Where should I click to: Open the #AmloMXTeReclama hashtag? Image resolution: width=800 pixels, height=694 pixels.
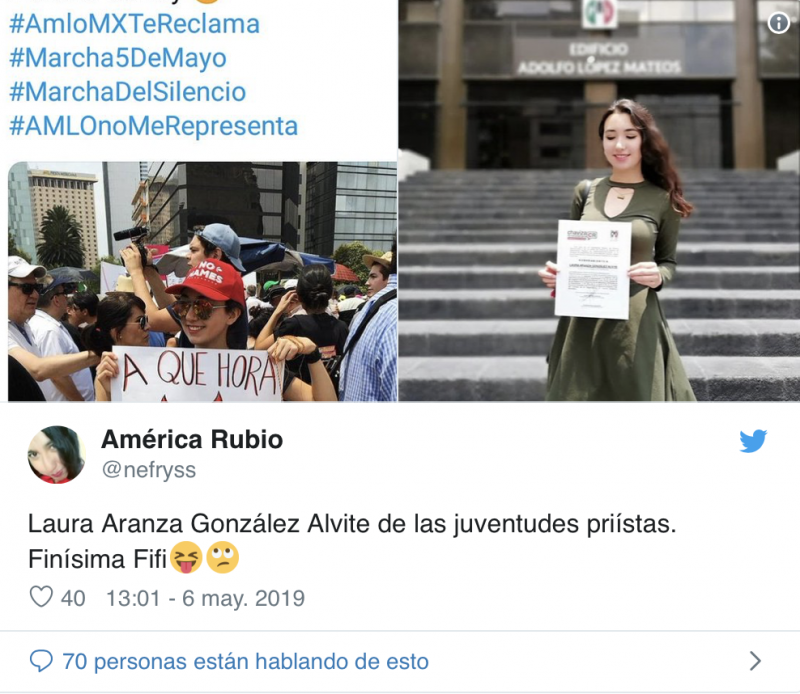(x=135, y=24)
